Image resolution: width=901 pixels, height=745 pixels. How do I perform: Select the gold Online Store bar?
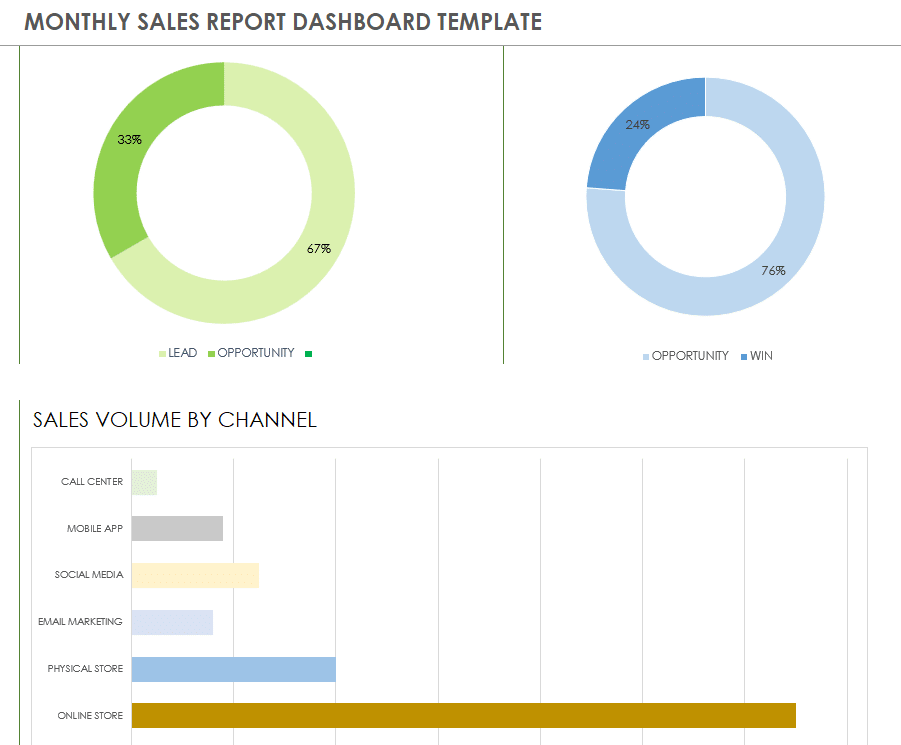coord(463,715)
